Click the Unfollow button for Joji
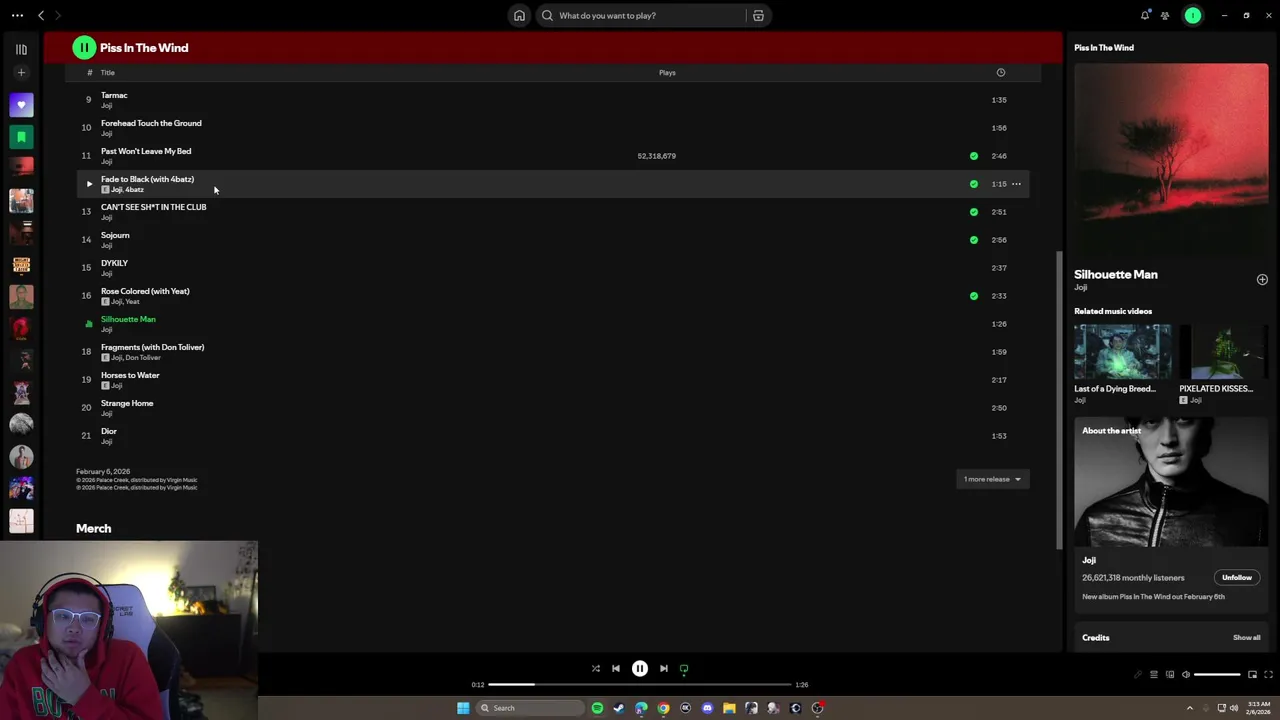This screenshot has width=1280, height=720. click(1237, 577)
